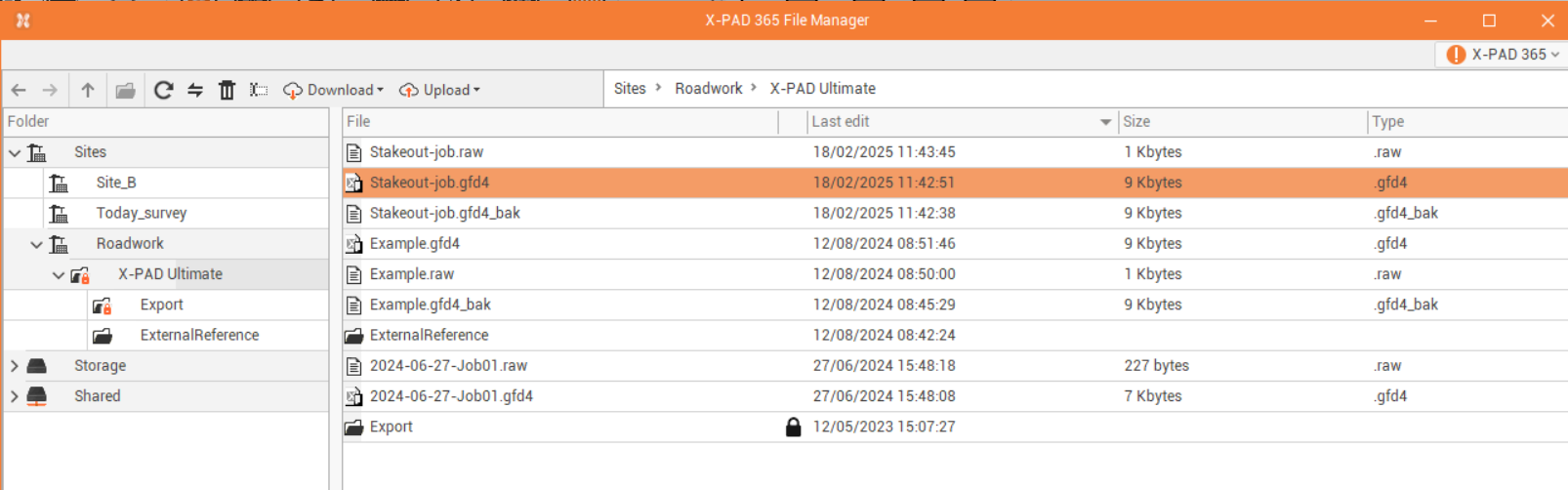Image resolution: width=1568 pixels, height=490 pixels.
Task: Click the sync arrows toolbar icon
Action: coord(195,90)
